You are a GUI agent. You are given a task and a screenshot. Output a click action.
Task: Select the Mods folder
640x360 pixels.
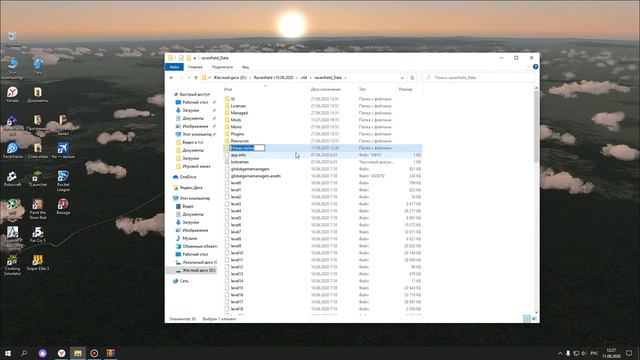click(236, 120)
